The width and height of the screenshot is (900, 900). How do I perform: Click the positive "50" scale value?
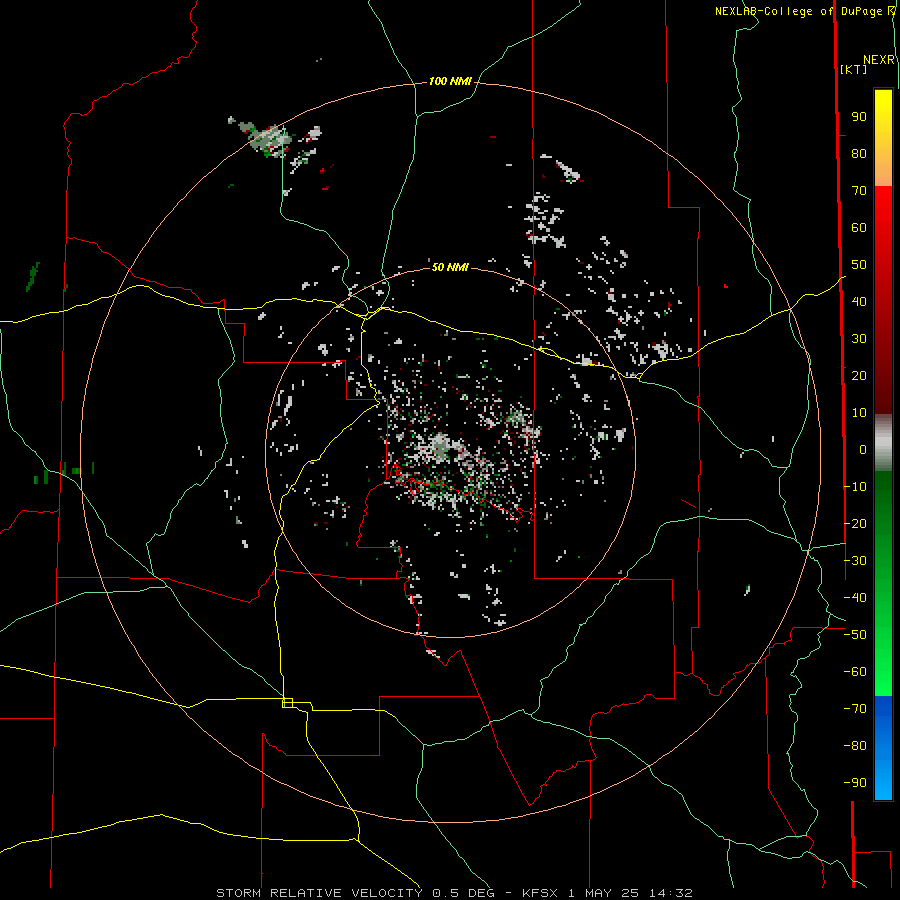[x=859, y=265]
